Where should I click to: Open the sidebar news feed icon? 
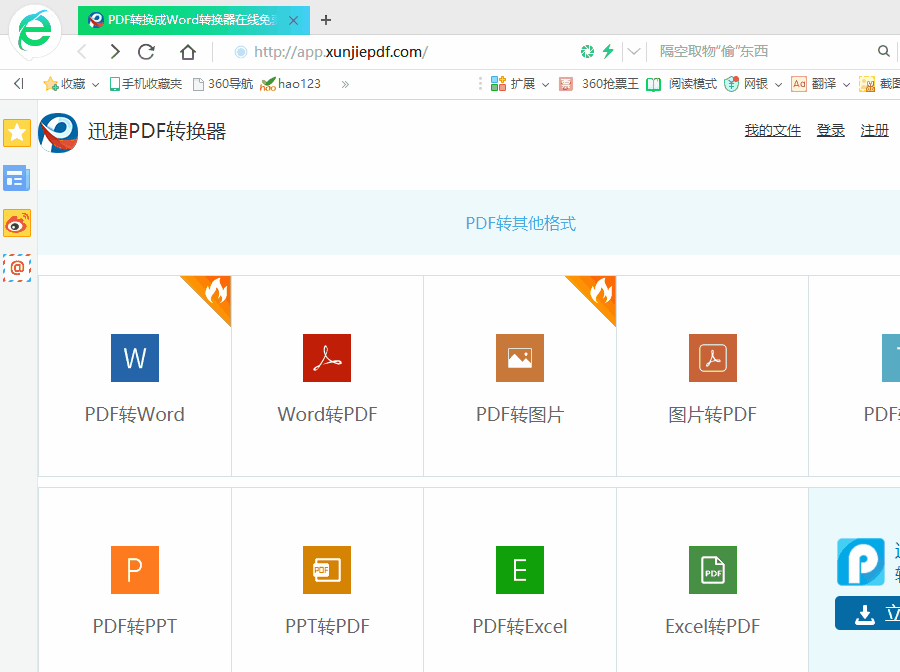[x=17, y=178]
